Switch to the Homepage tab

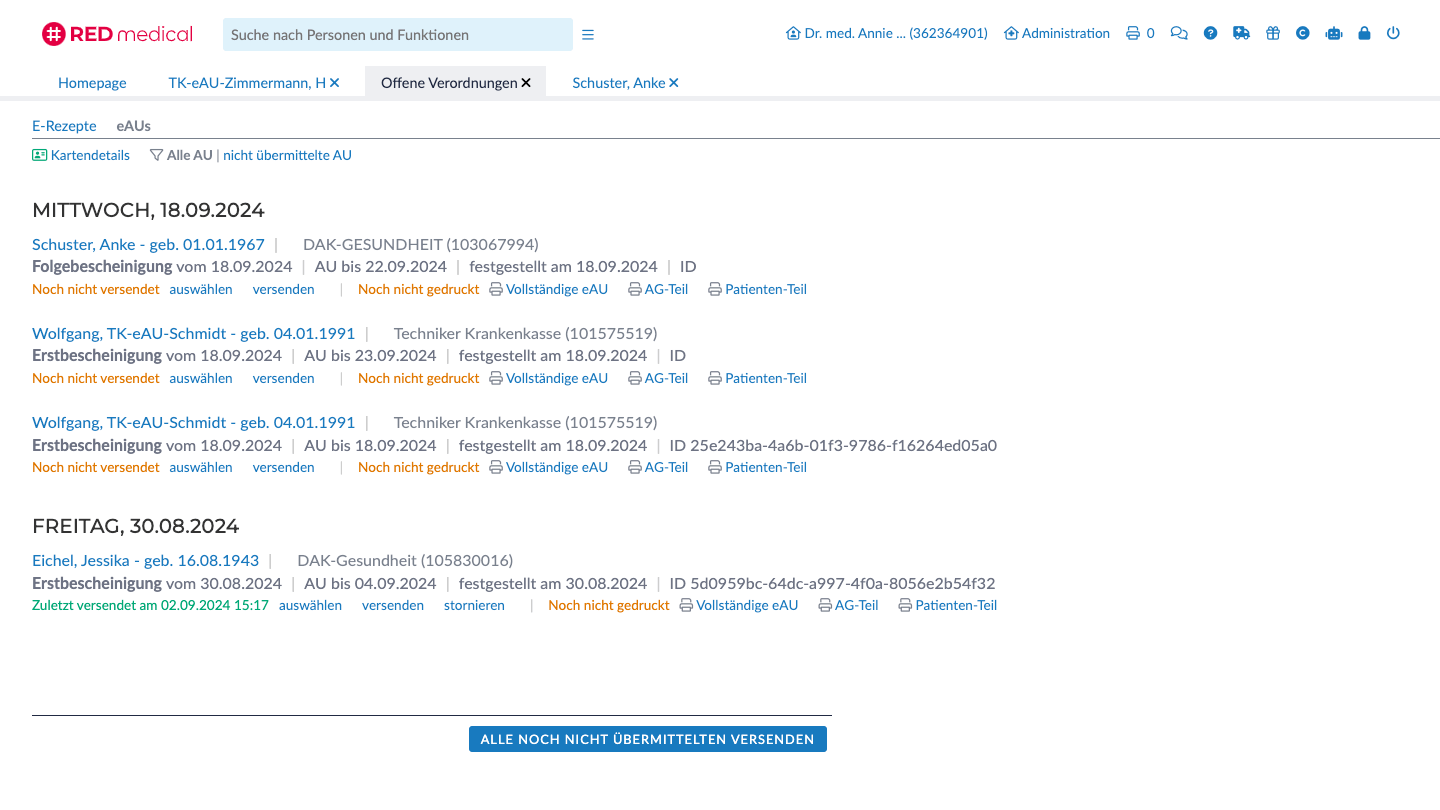coord(92,83)
